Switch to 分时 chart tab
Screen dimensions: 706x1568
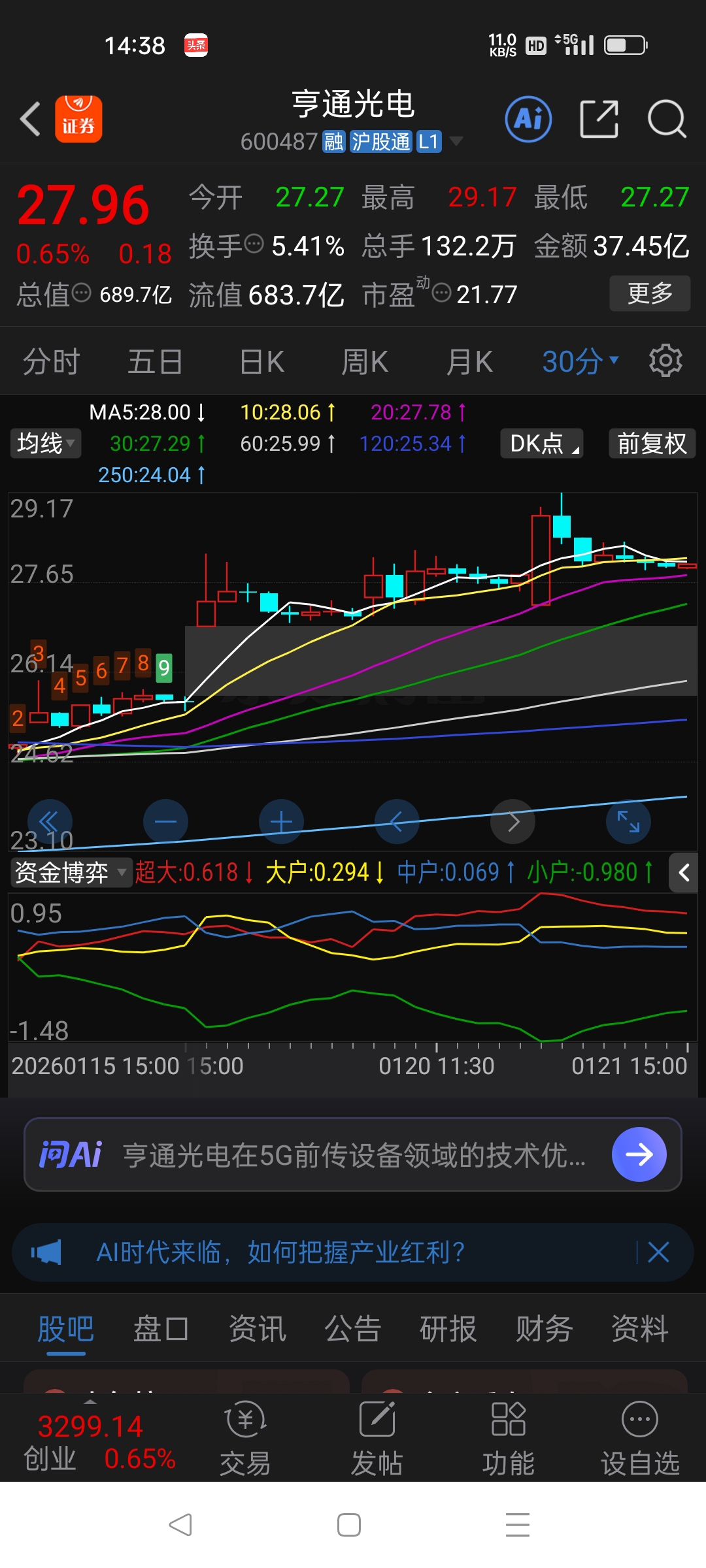[51, 361]
